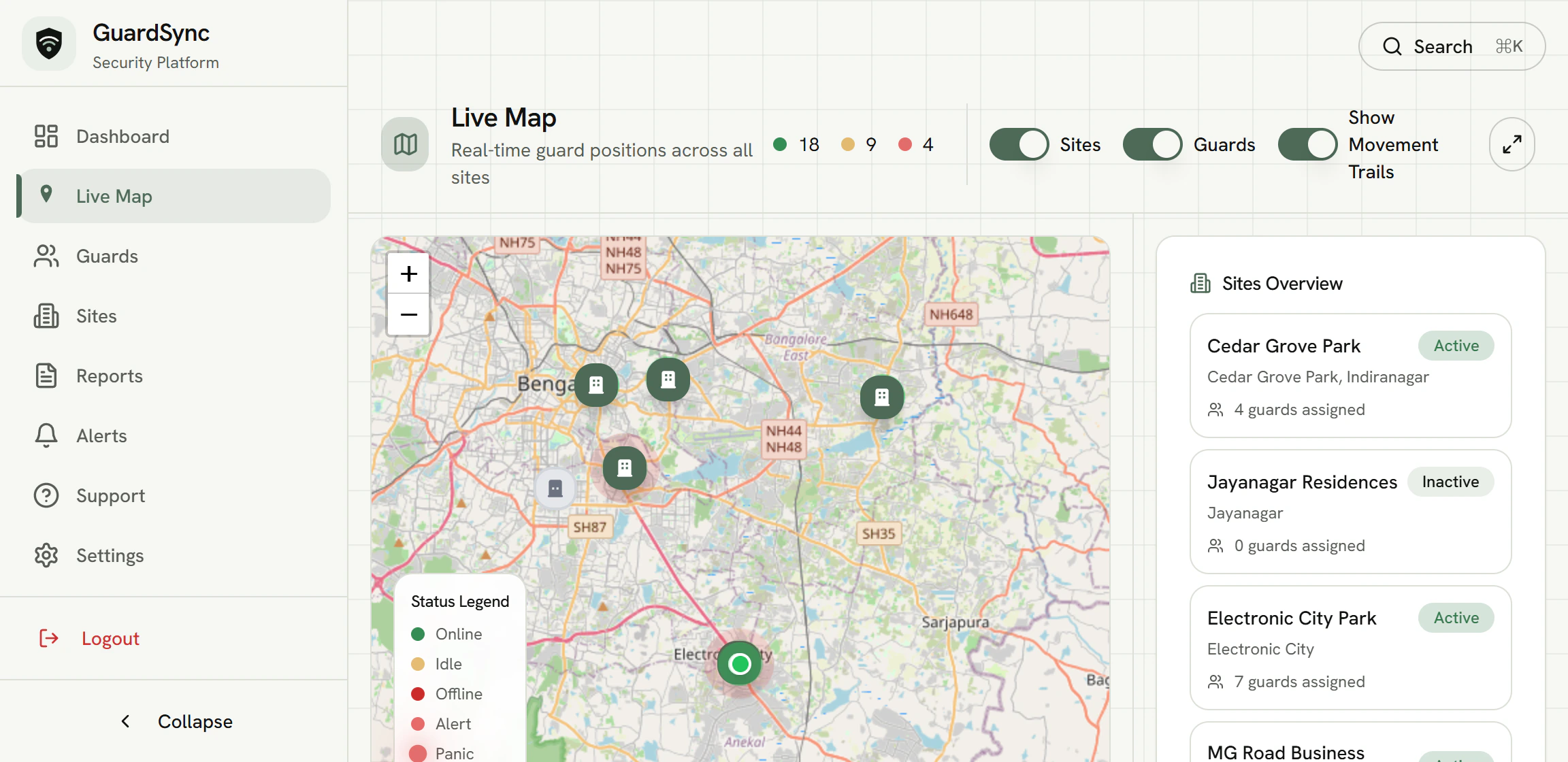Open the Sites section in sidebar
The width and height of the screenshot is (1568, 762).
(x=174, y=316)
